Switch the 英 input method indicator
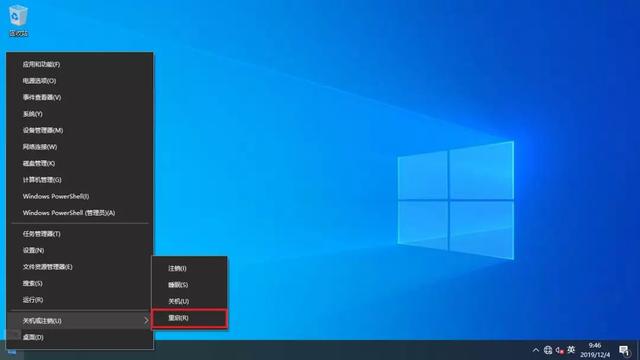Viewport: 640px width, 360px height. coord(571,350)
